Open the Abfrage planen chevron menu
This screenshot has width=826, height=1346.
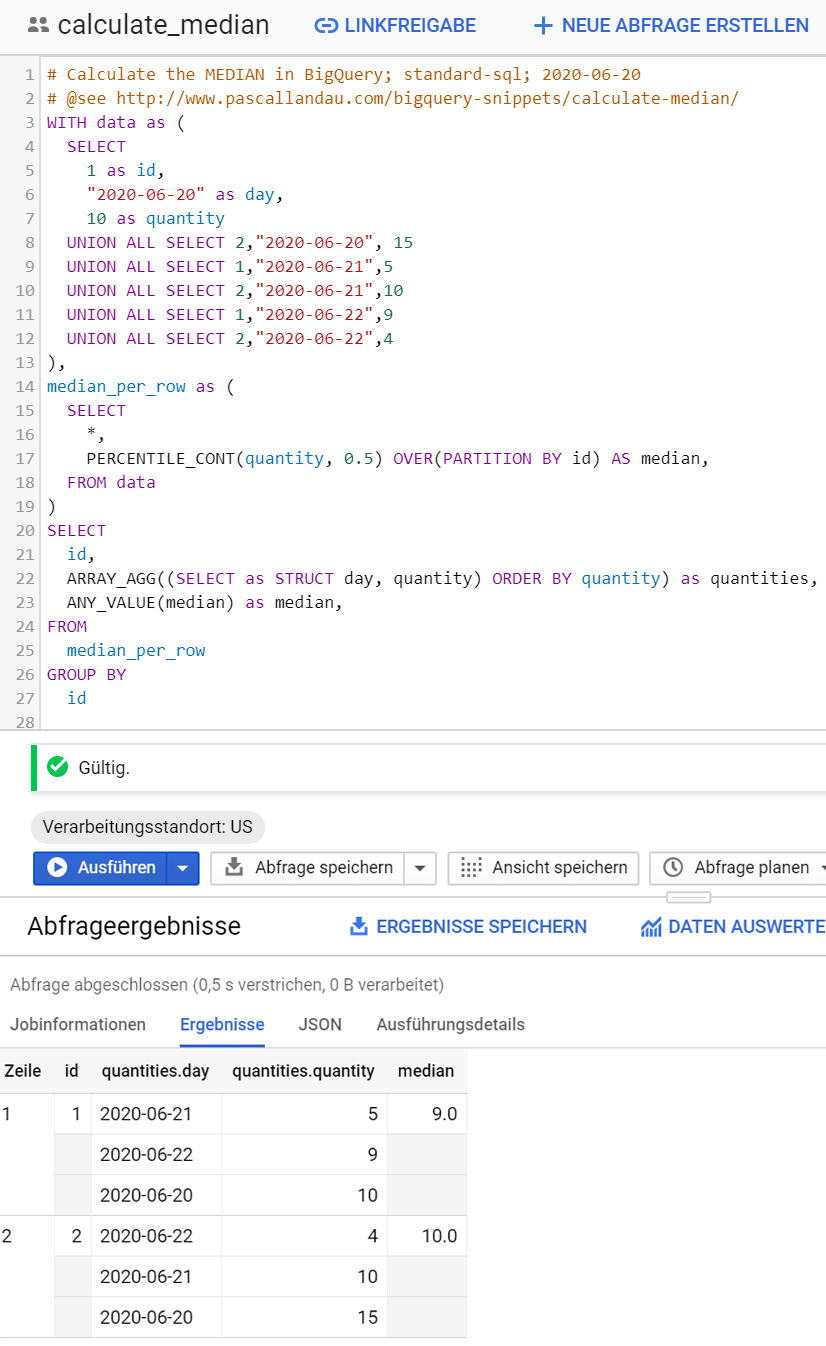click(820, 868)
